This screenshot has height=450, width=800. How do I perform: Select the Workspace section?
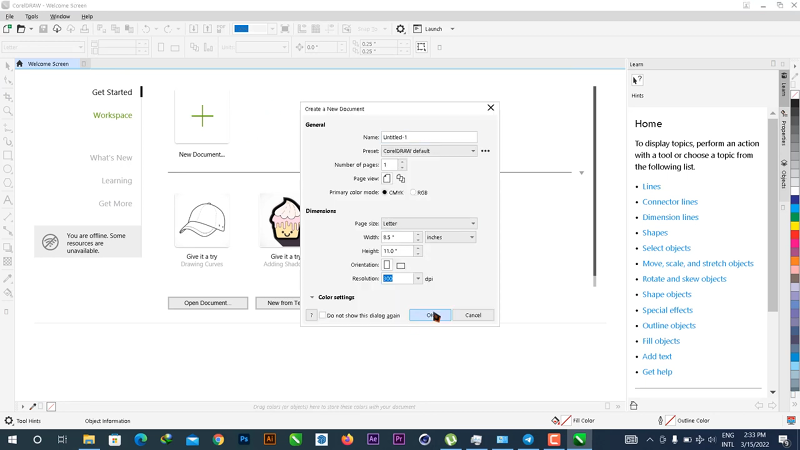(x=112, y=115)
